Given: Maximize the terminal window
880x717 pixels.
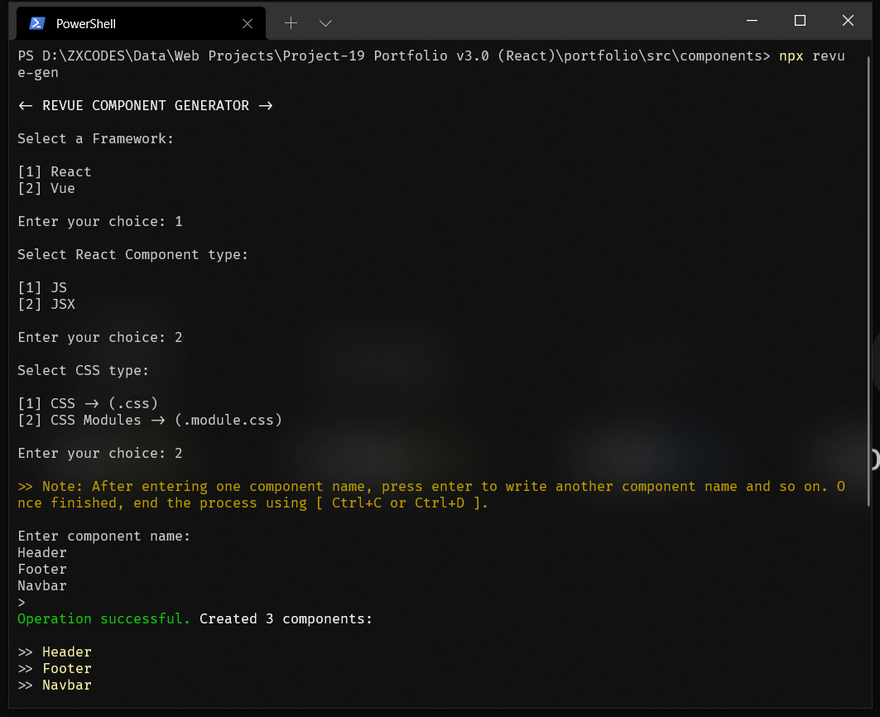Looking at the screenshot, I should click(x=800, y=21).
